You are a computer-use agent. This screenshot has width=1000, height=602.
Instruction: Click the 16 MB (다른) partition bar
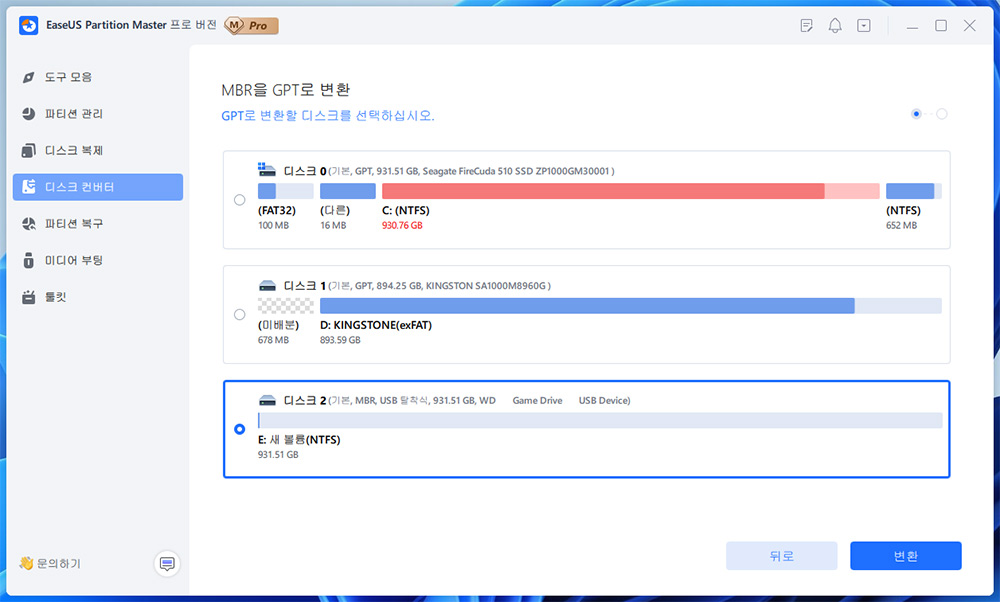348,191
